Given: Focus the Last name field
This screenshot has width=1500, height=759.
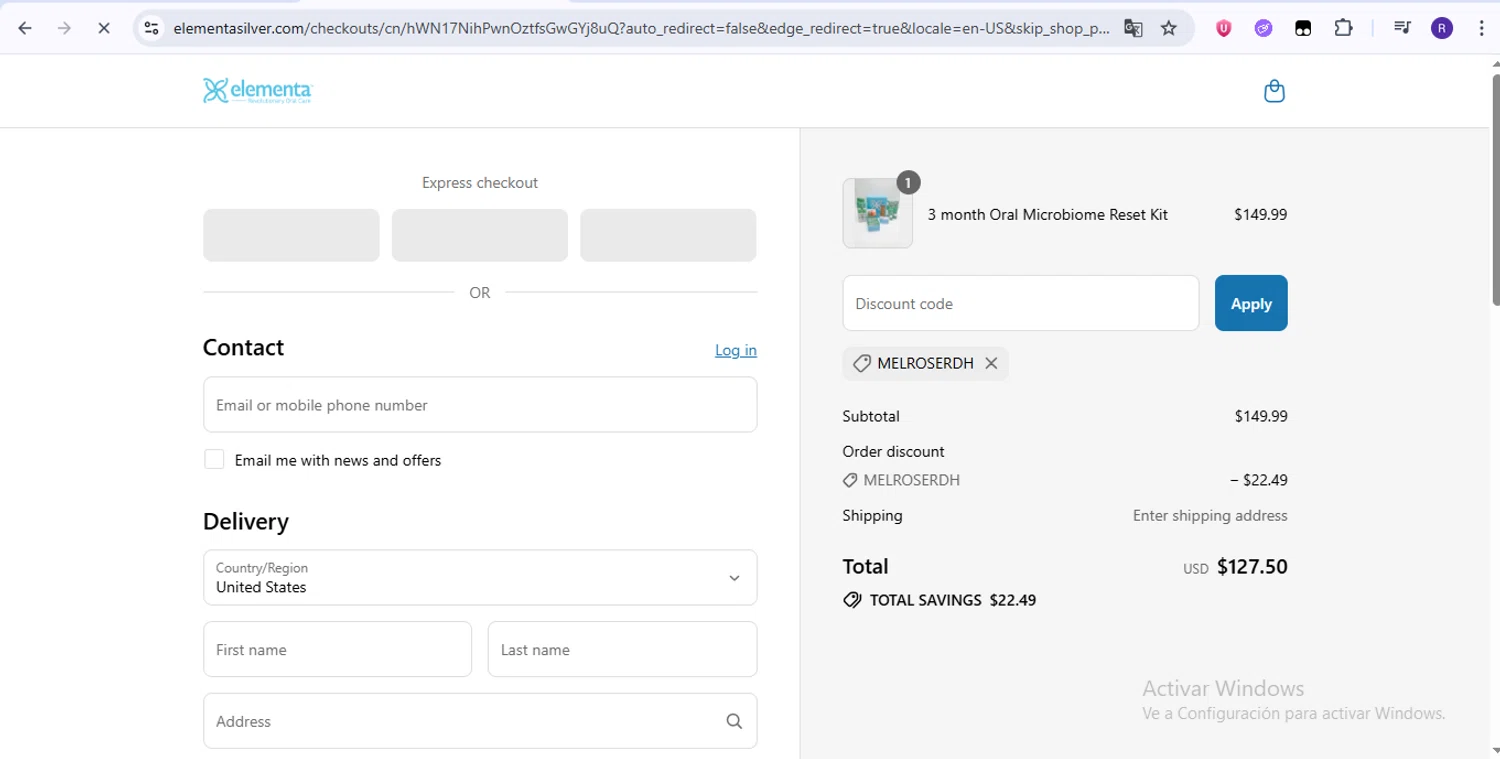Looking at the screenshot, I should (622, 649).
